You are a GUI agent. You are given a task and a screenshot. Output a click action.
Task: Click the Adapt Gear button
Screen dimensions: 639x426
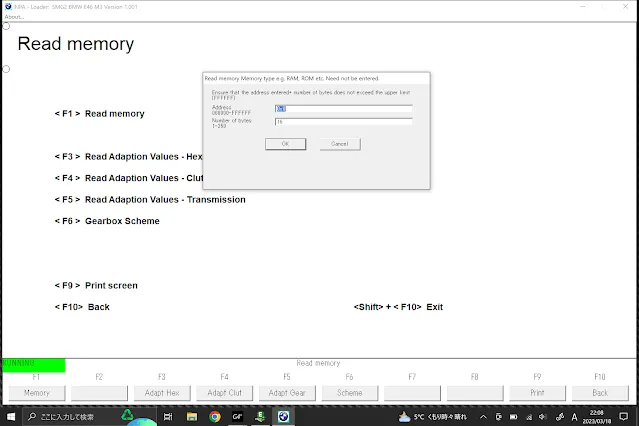pyautogui.click(x=287, y=393)
